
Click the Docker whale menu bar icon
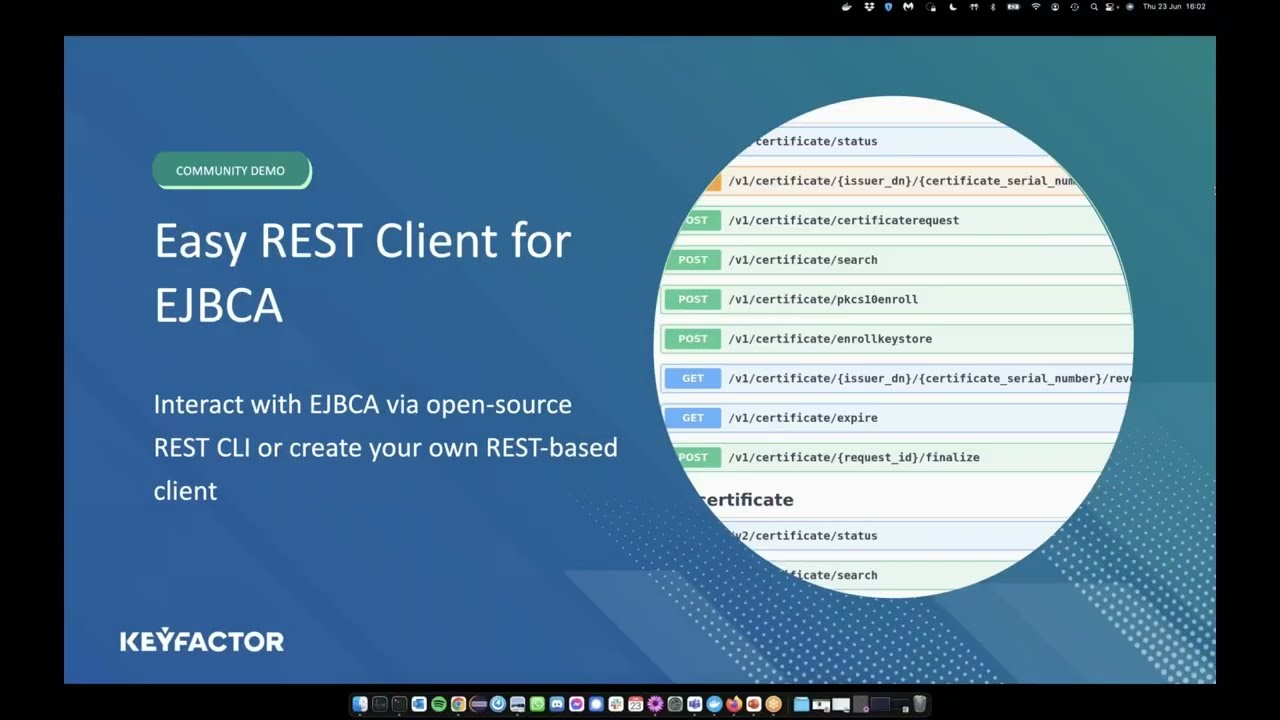[847, 6]
